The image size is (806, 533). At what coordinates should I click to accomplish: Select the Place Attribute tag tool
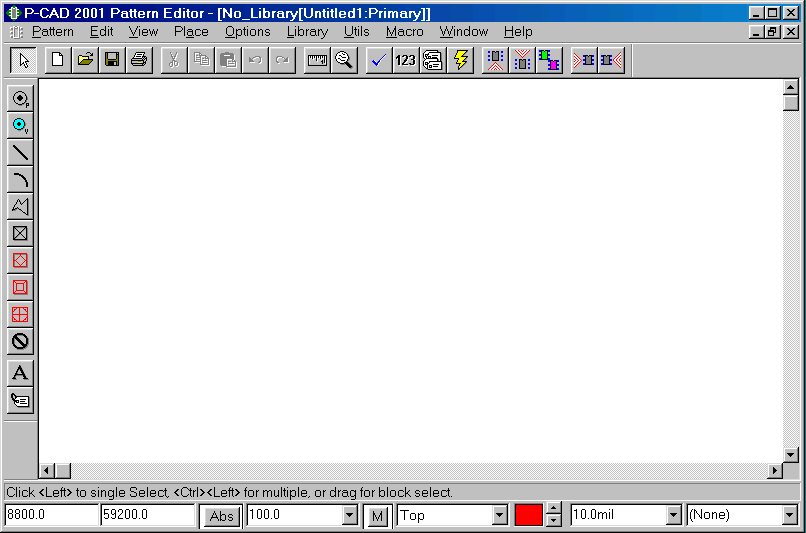[20, 400]
